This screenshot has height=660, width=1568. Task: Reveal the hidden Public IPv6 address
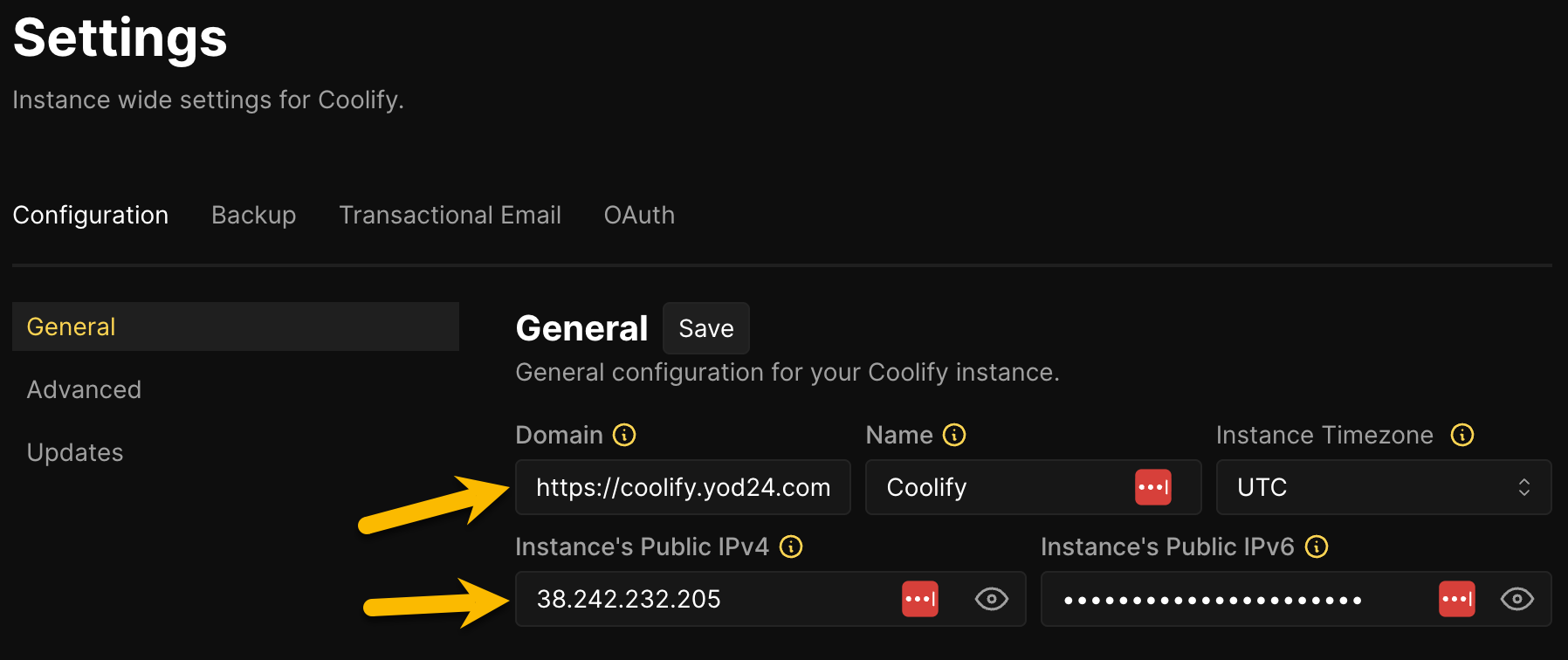tap(1516, 599)
